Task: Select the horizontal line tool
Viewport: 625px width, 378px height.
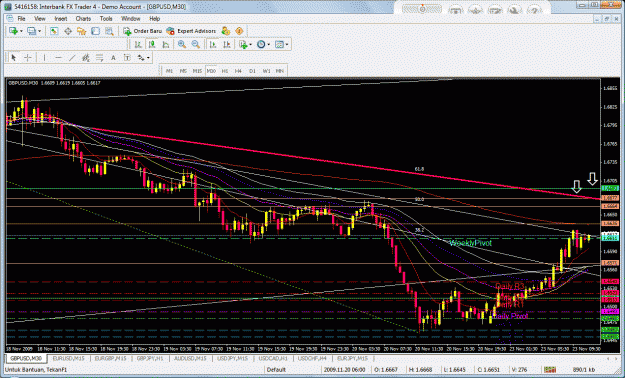Action: 58,58
